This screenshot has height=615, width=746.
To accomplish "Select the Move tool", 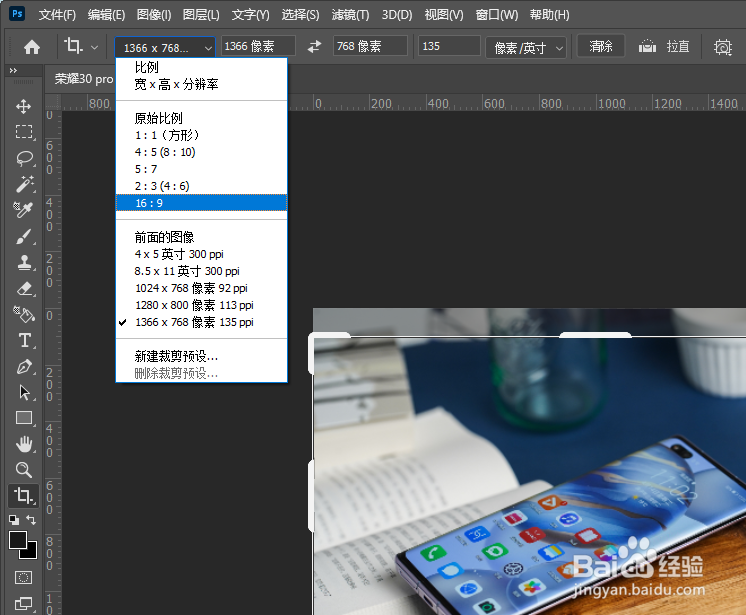I will pyautogui.click(x=23, y=106).
